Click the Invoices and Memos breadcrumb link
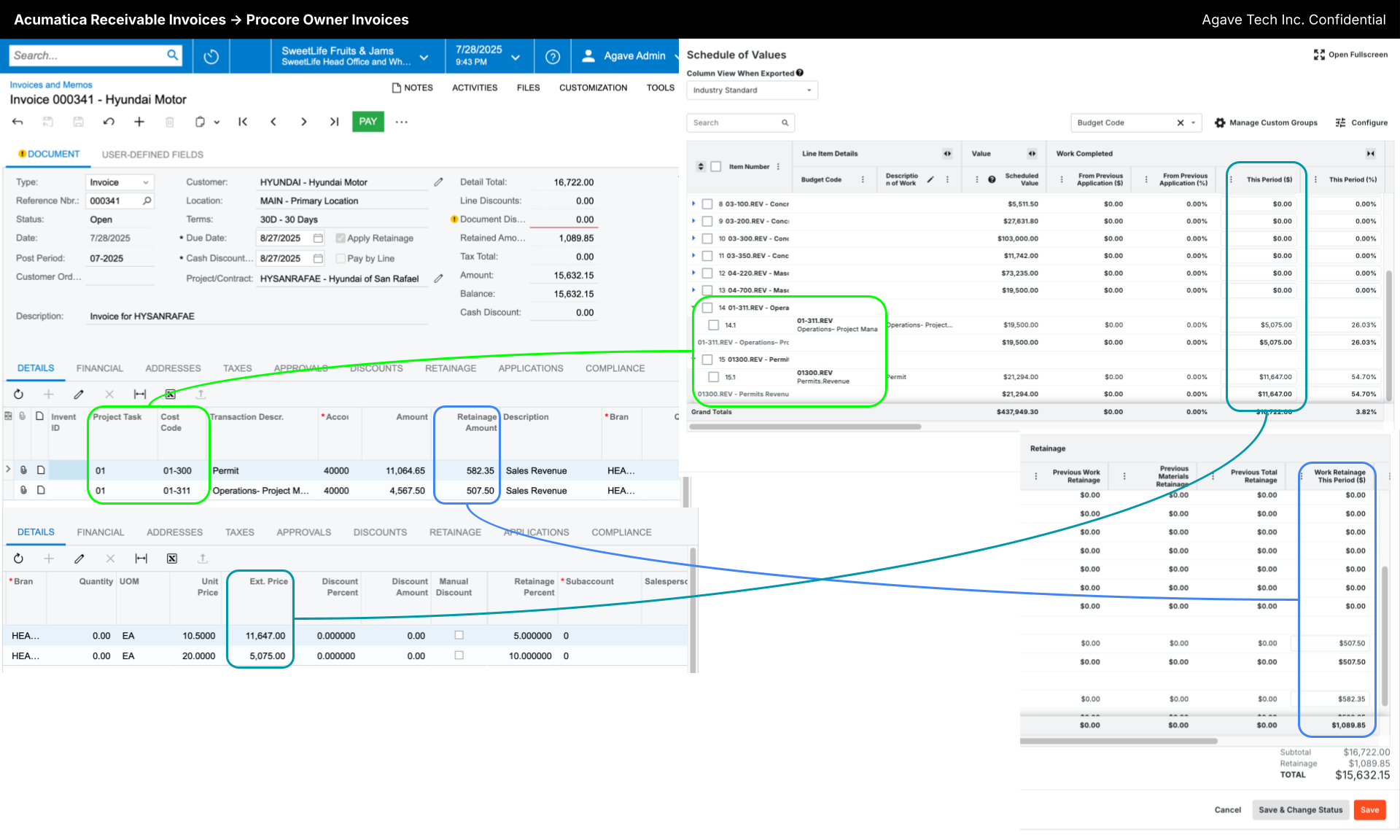Viewport: 1400px width, 840px height. 51,85
